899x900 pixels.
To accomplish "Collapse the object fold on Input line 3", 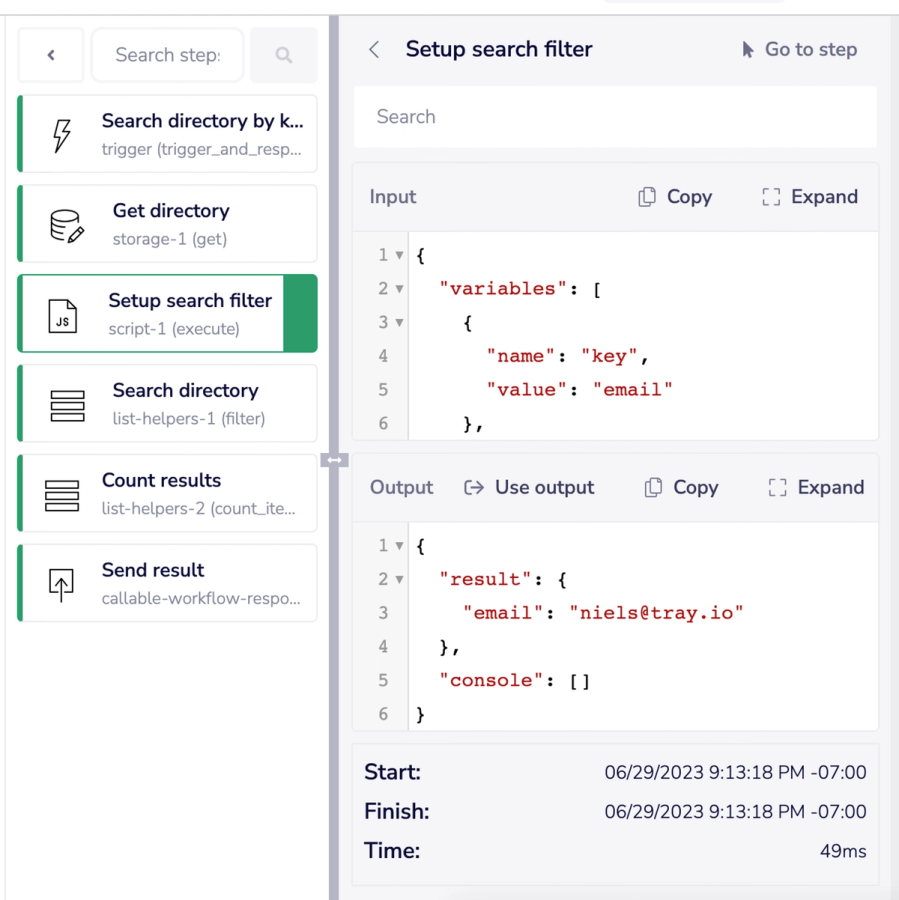I will coord(399,323).
